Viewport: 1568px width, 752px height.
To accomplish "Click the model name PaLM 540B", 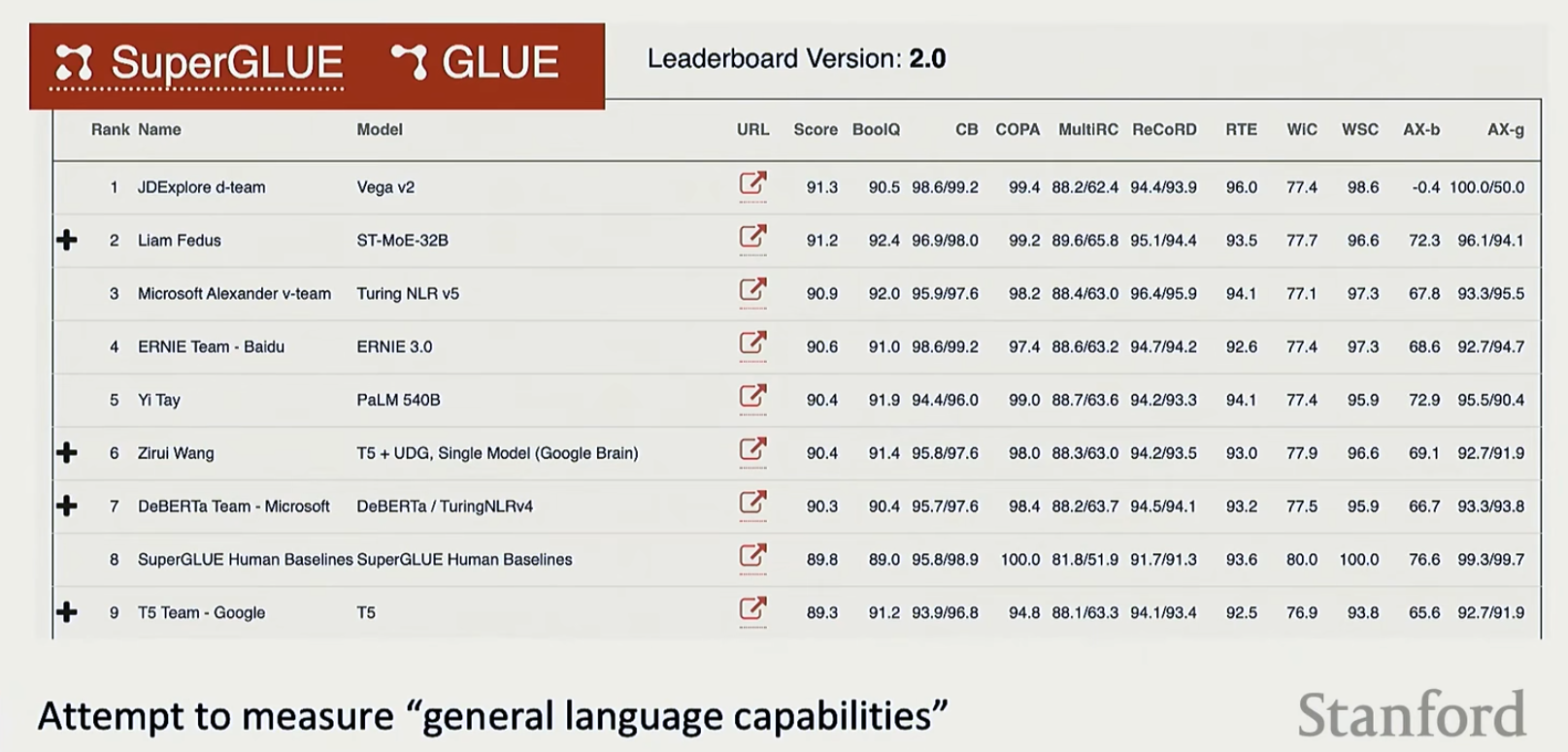I will [x=398, y=400].
